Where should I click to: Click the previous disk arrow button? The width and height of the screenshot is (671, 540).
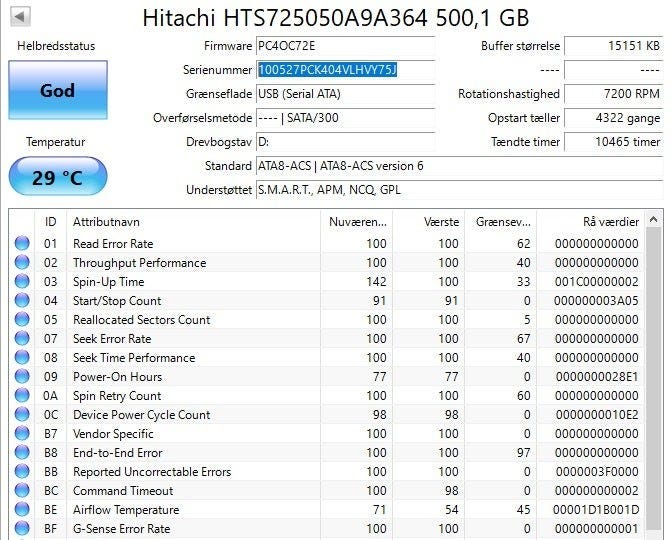pyautogui.click(x=19, y=17)
